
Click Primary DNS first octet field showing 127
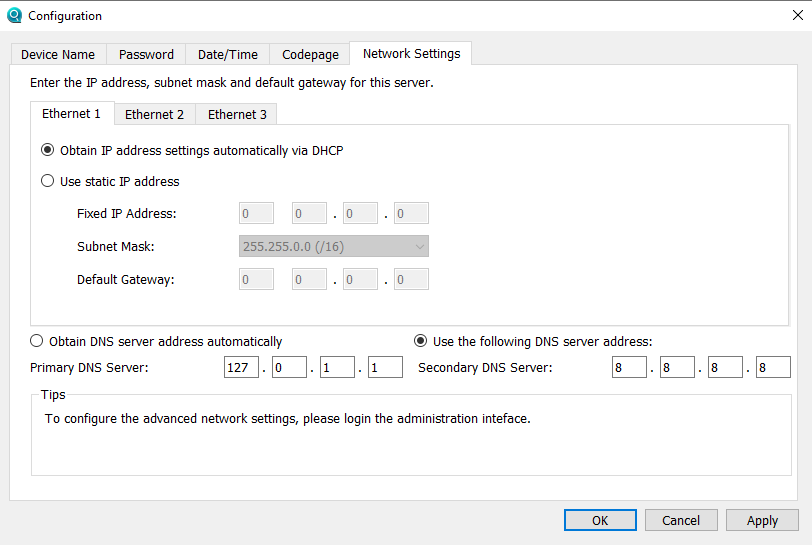pyautogui.click(x=241, y=367)
